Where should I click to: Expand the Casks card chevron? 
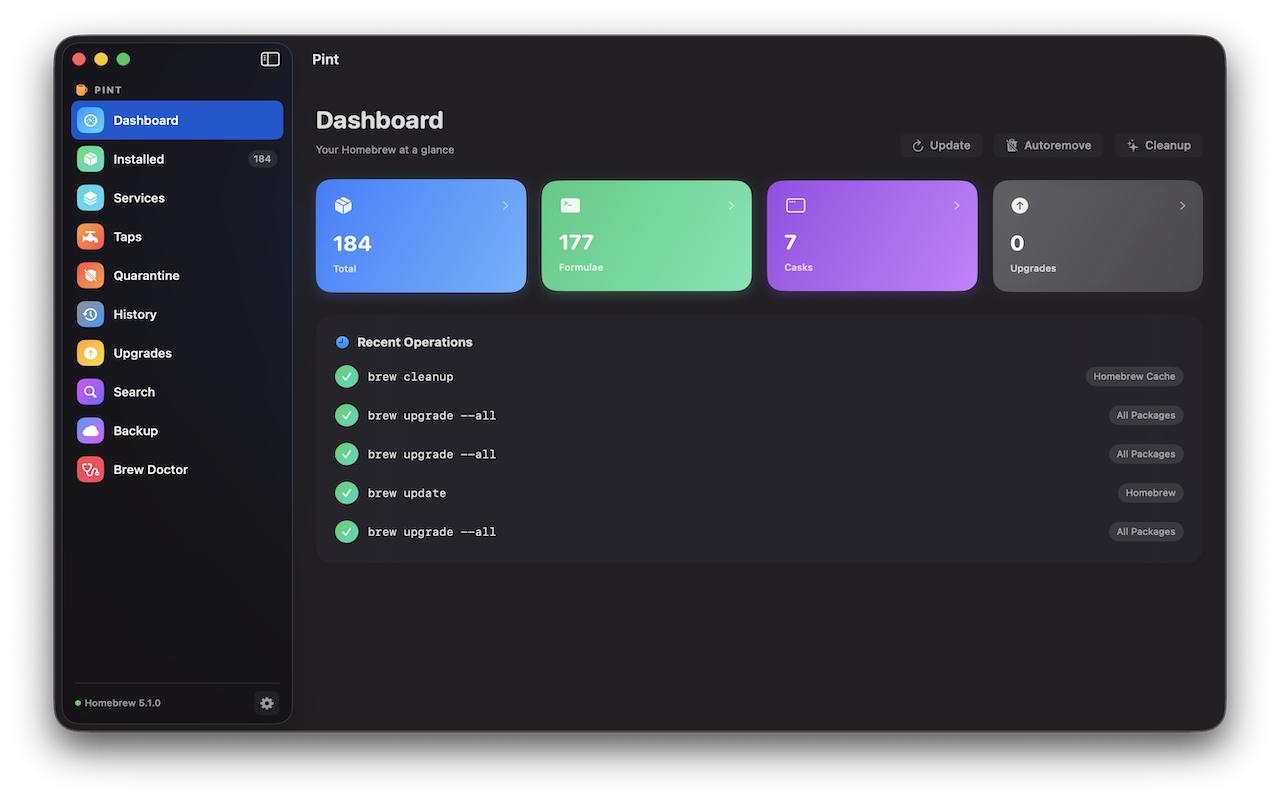click(956, 206)
